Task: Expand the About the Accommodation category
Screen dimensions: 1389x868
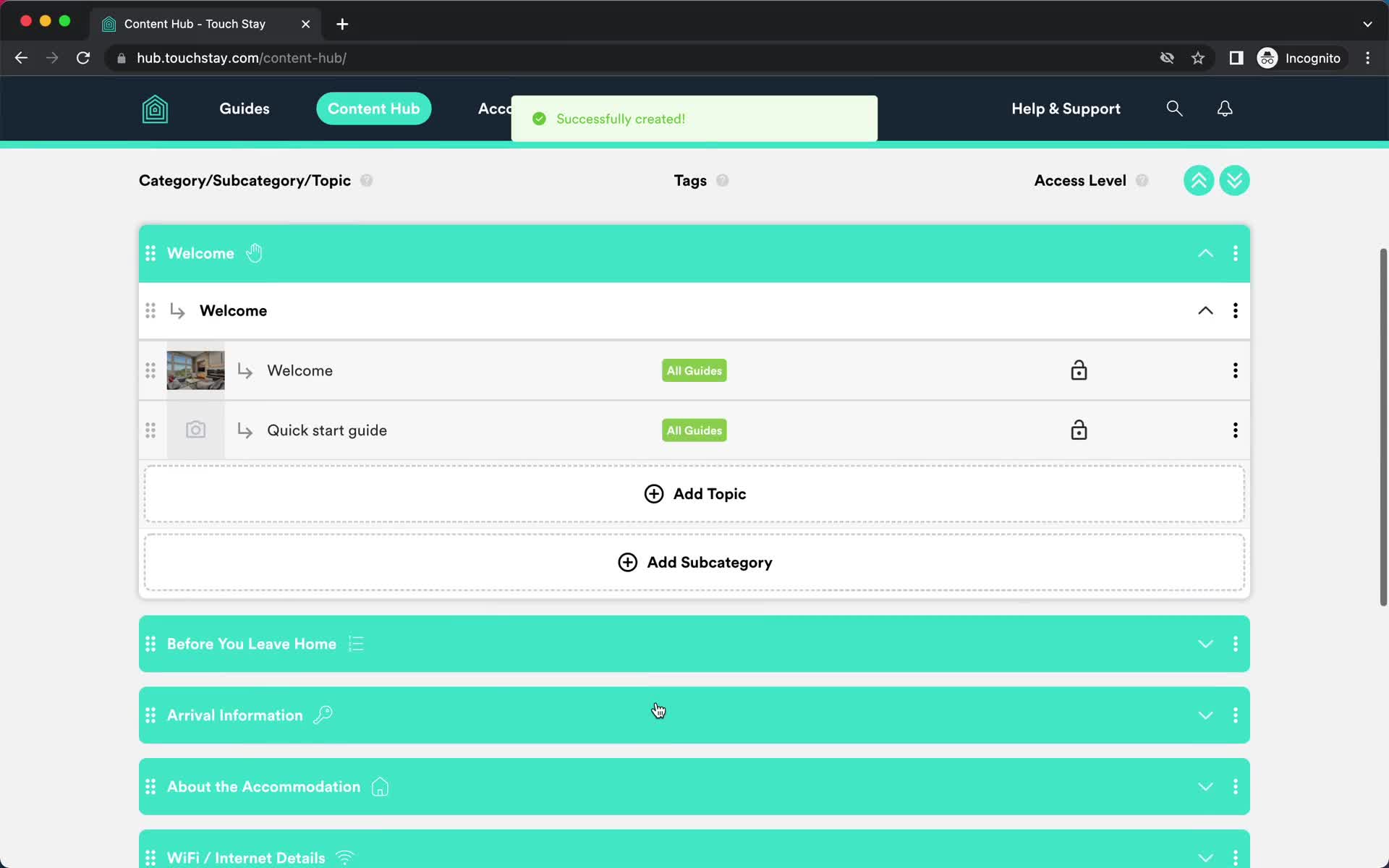Action: tap(1205, 786)
